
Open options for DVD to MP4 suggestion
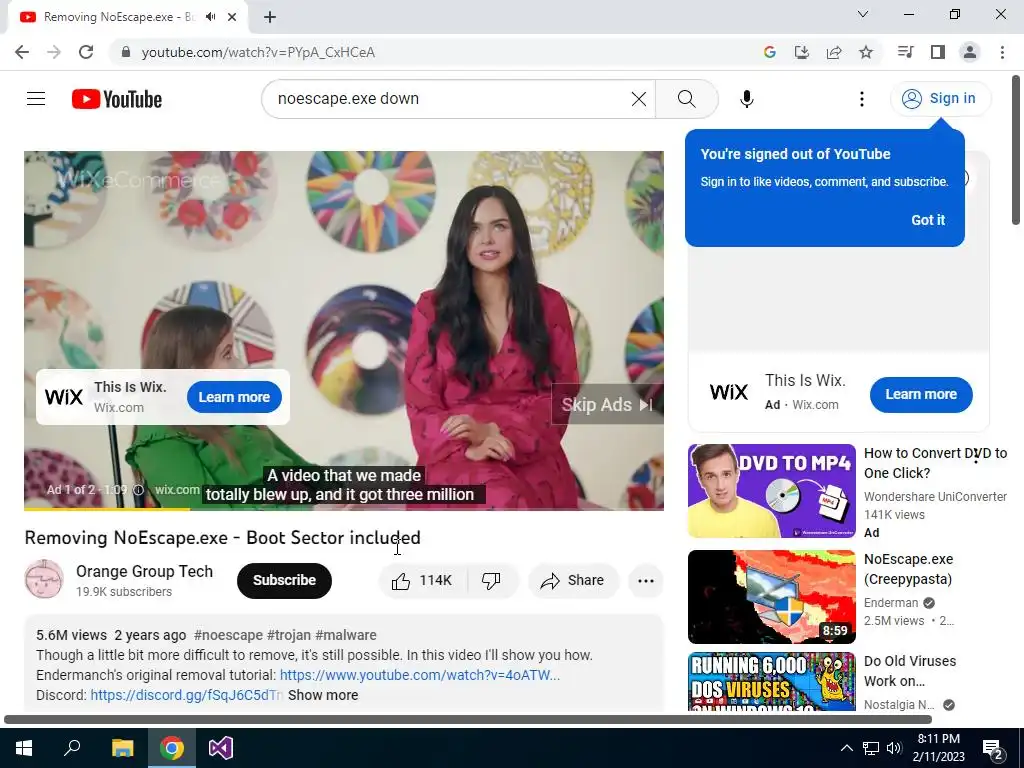(976, 456)
